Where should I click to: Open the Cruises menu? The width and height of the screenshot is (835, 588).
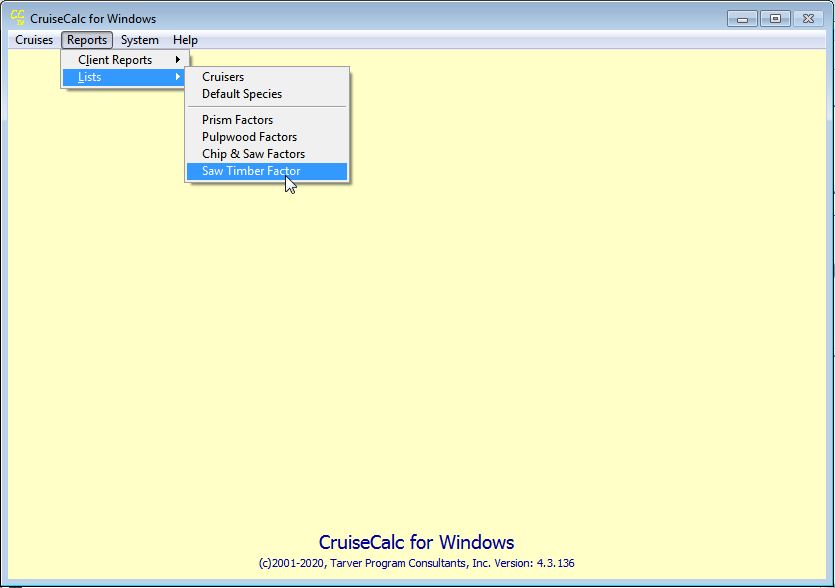(x=34, y=40)
